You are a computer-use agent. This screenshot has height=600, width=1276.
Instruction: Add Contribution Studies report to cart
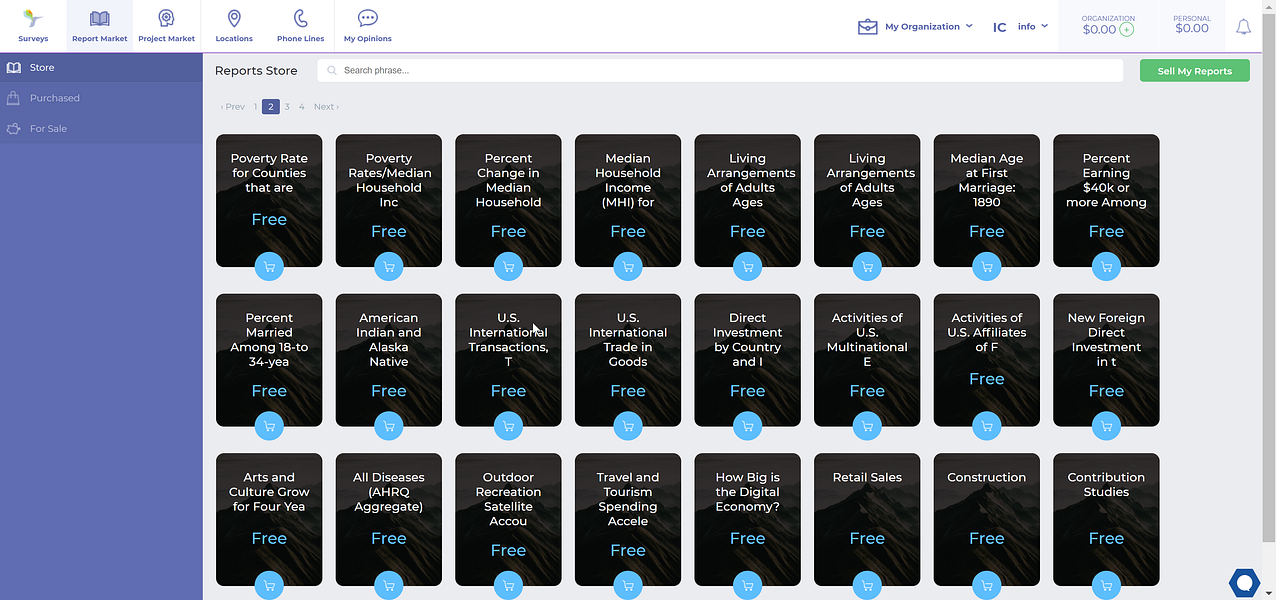pyautogui.click(x=1106, y=585)
